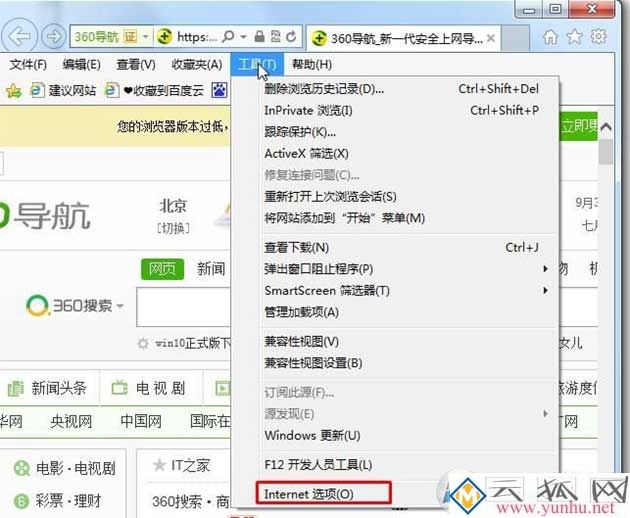Select ActiveX 筛选(X) menu item

395,154
